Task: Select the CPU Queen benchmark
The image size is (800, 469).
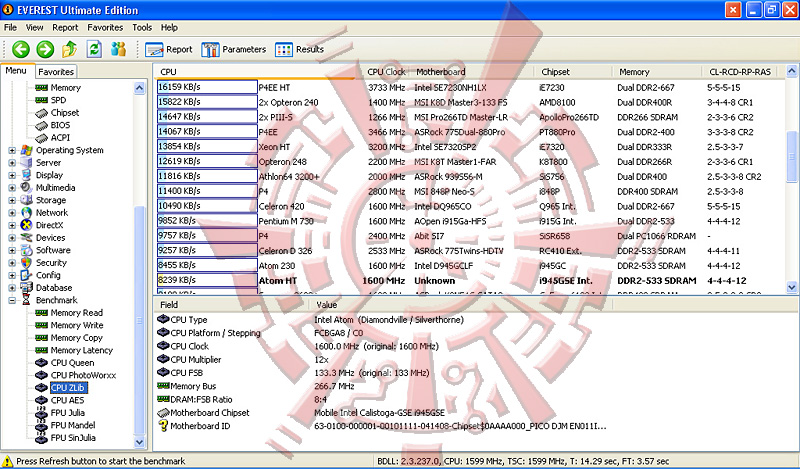Action: coord(72,362)
